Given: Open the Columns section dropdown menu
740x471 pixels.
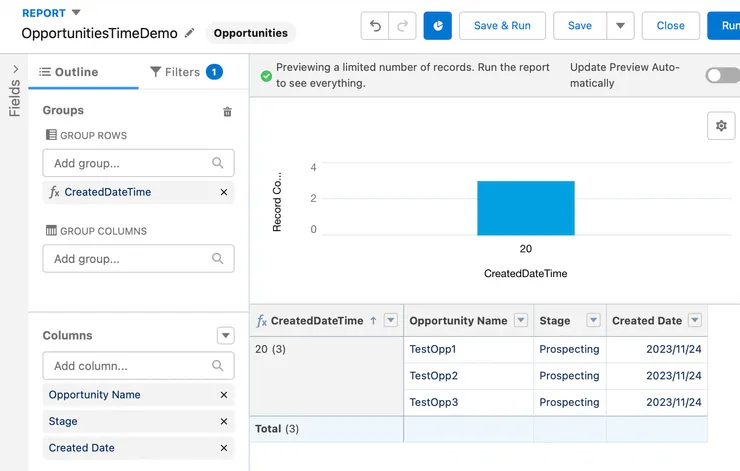Looking at the screenshot, I should tap(225, 336).
